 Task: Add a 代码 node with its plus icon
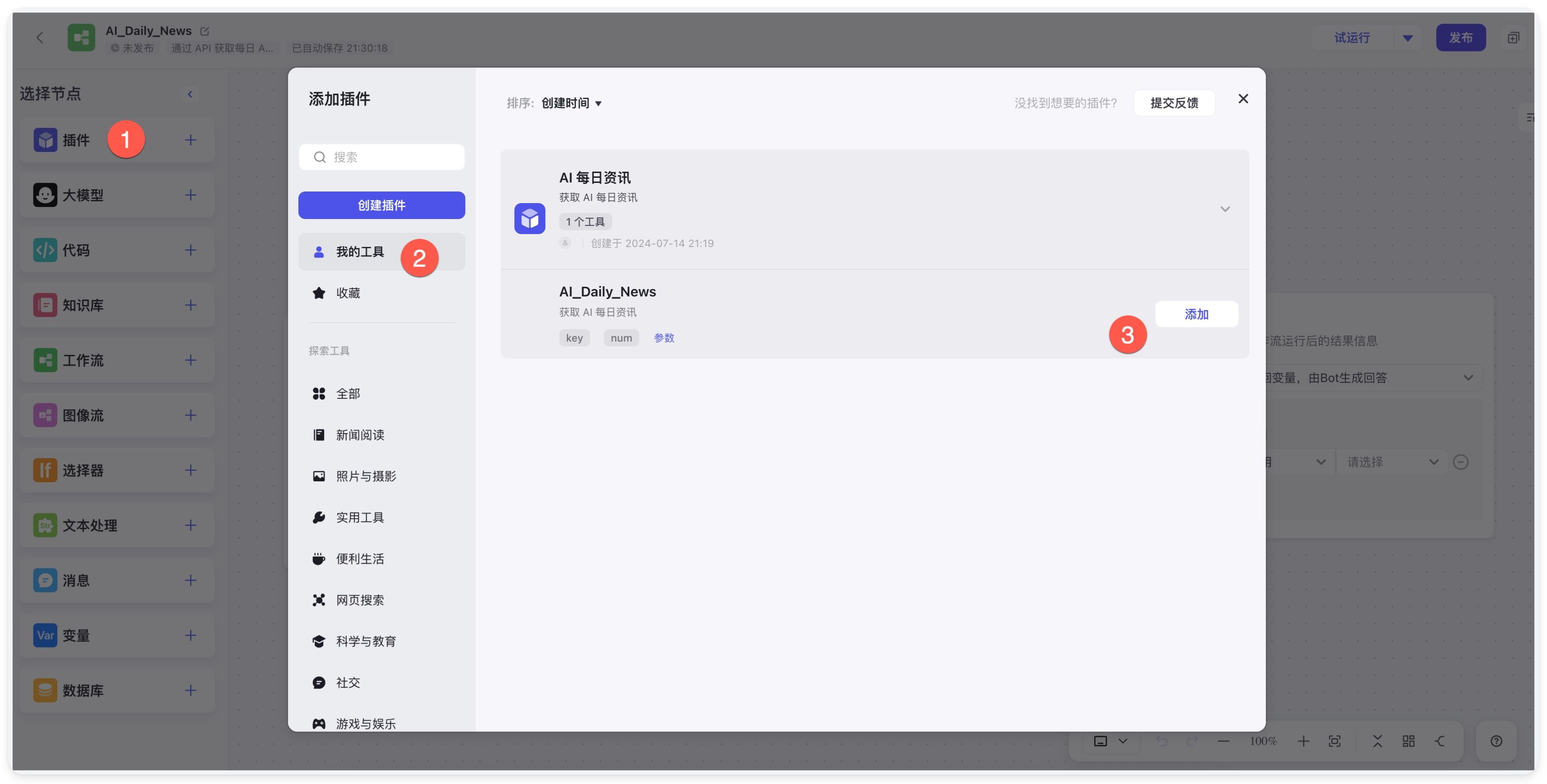190,250
